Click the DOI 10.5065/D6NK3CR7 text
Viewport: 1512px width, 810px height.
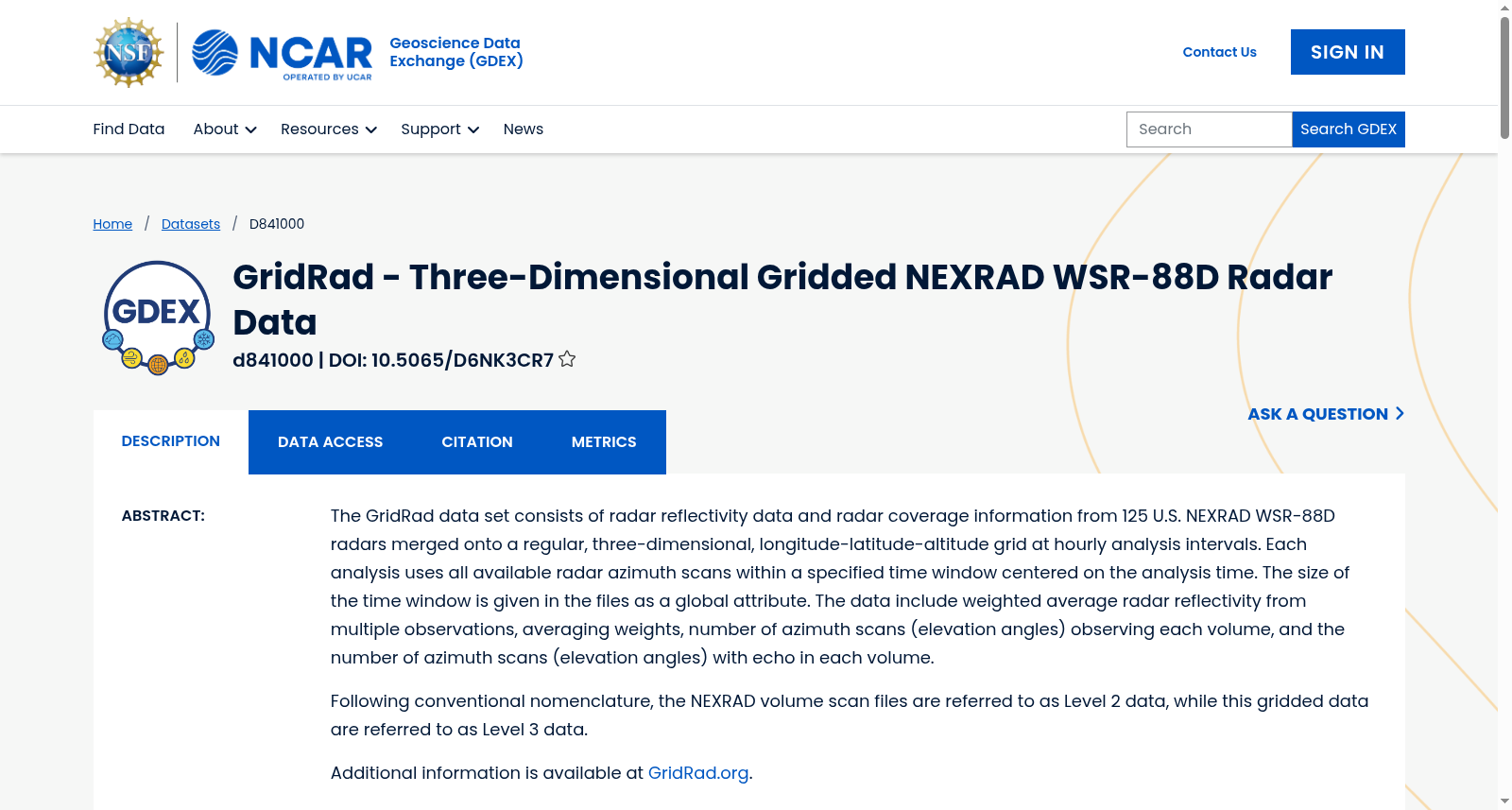tap(441, 360)
